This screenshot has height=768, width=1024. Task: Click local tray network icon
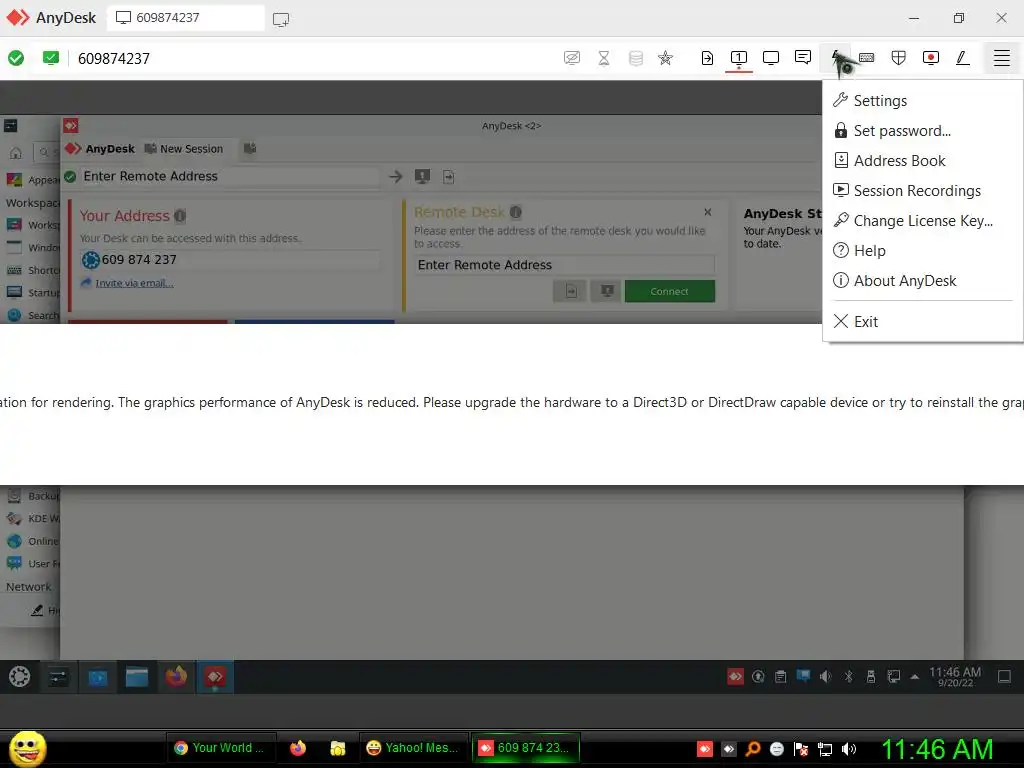click(825, 749)
